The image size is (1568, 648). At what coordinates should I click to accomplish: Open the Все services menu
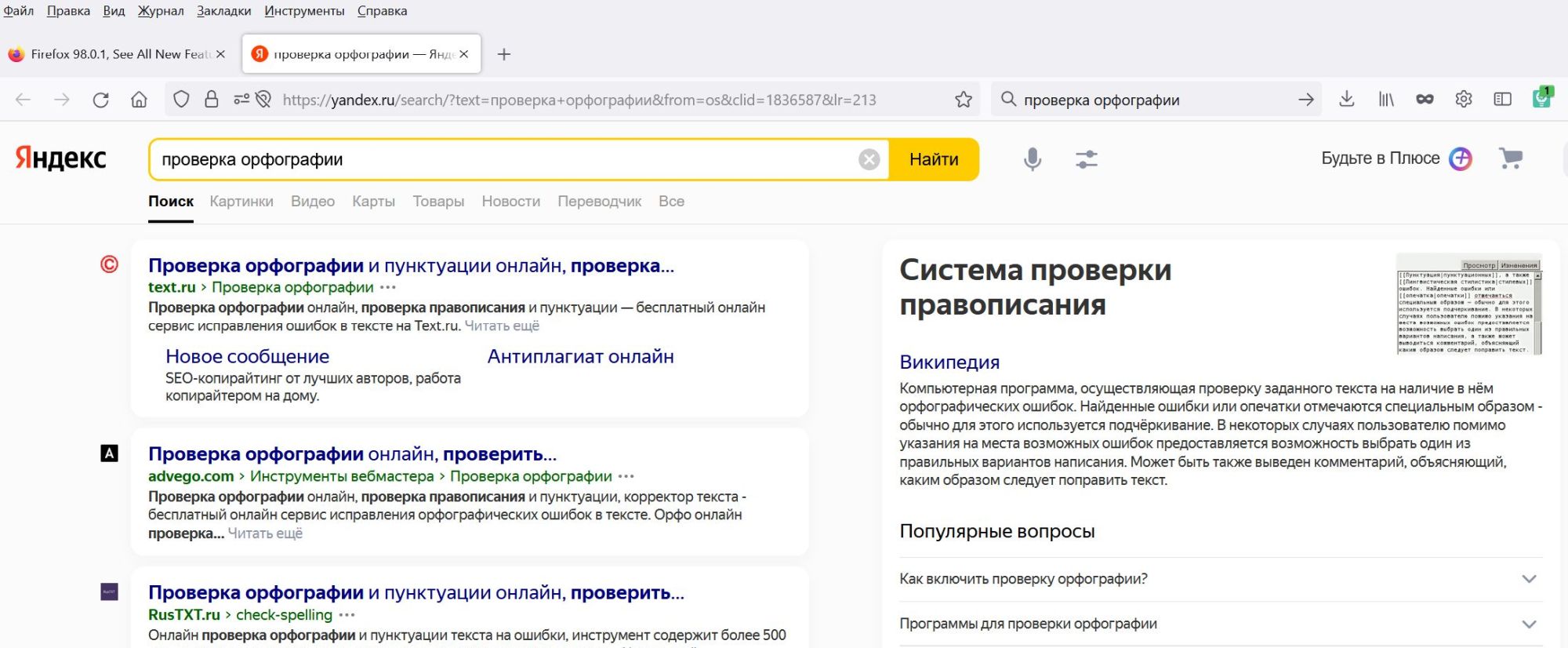671,202
